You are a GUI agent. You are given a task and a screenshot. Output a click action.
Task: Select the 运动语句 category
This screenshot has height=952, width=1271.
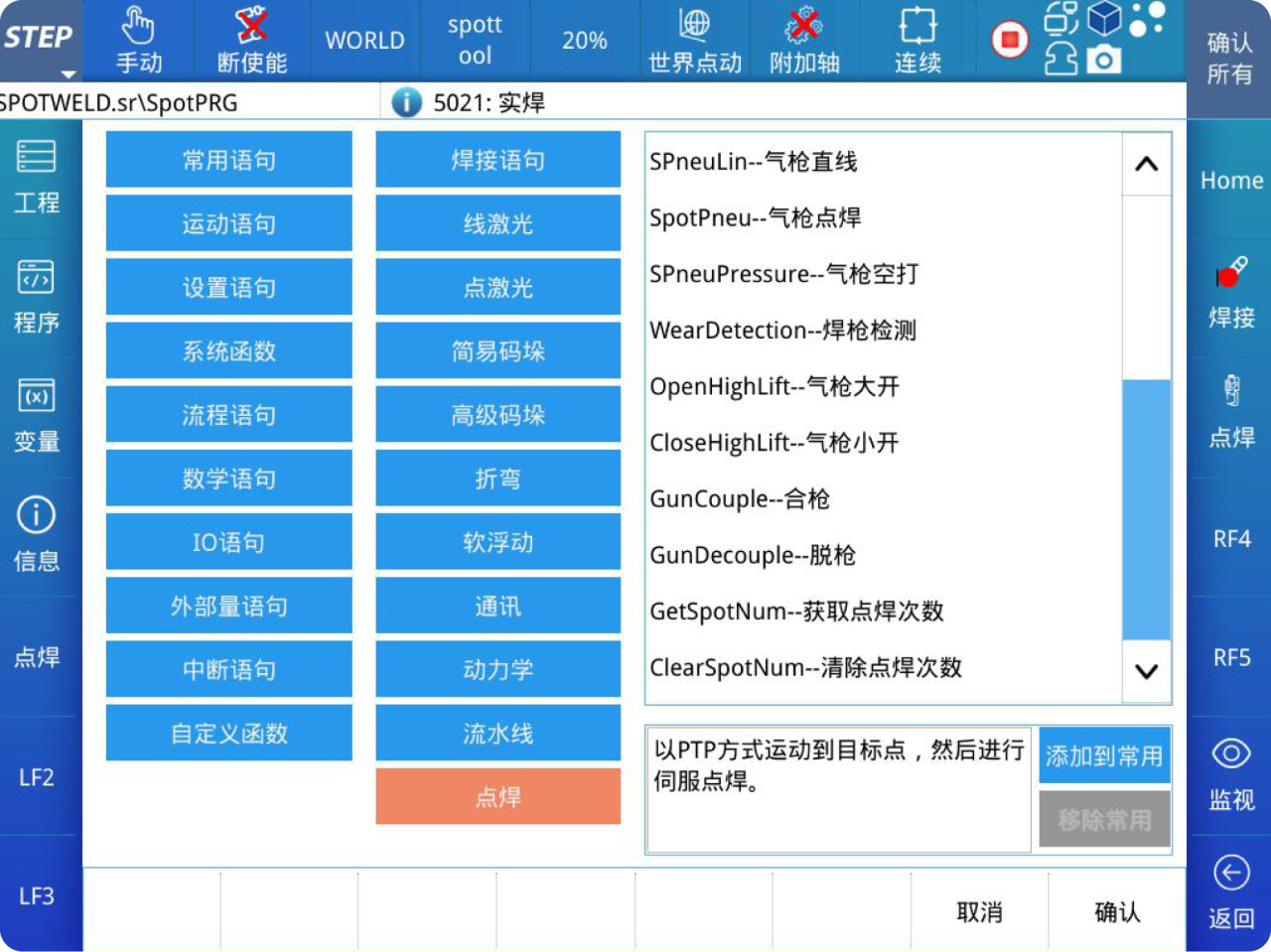point(228,223)
